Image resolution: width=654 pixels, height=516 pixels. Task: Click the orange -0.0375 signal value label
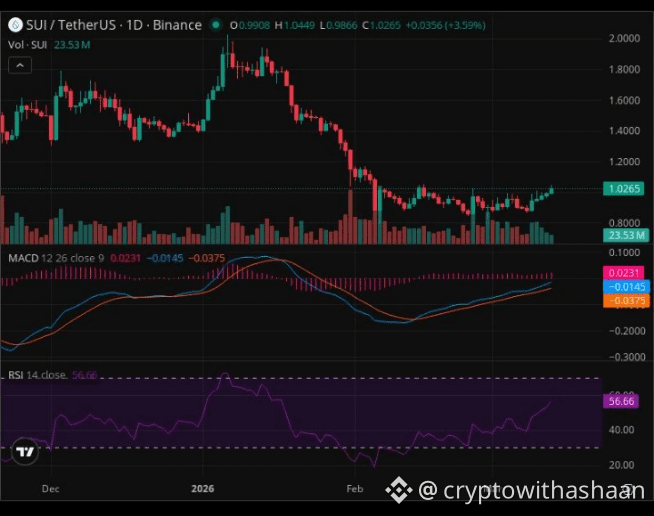(626, 300)
